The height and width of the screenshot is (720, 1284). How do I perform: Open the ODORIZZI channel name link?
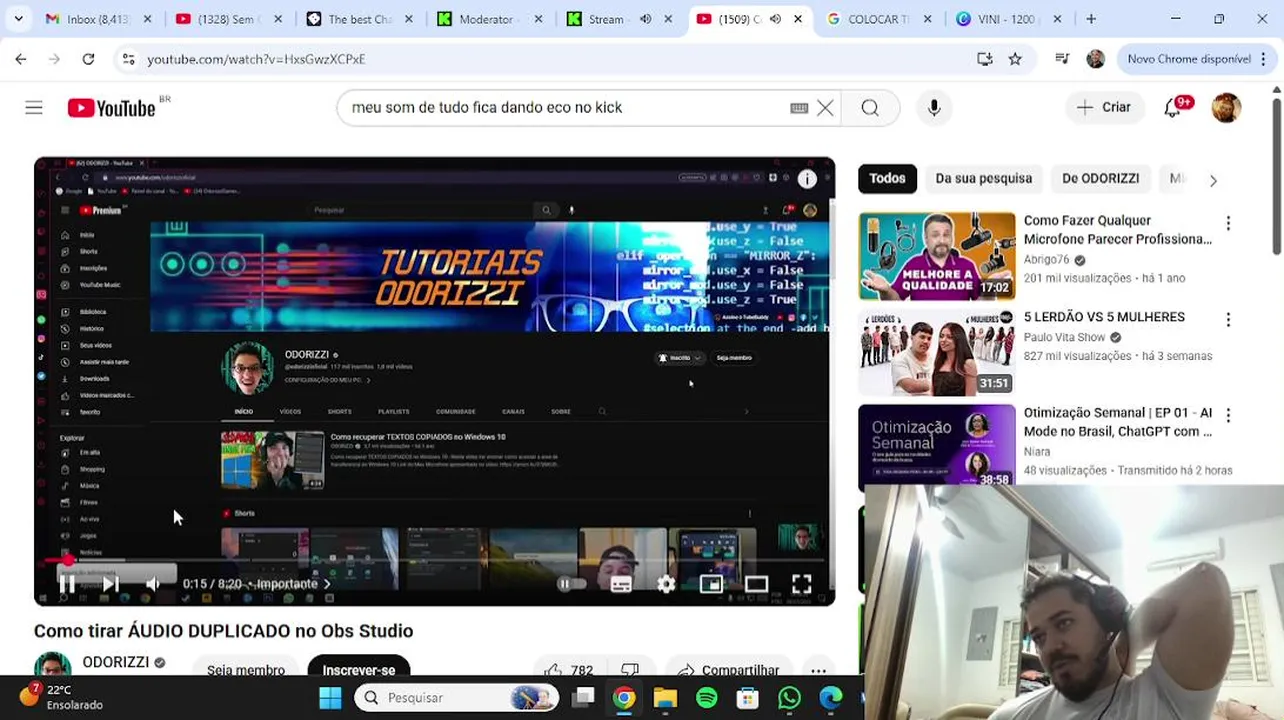(x=115, y=662)
